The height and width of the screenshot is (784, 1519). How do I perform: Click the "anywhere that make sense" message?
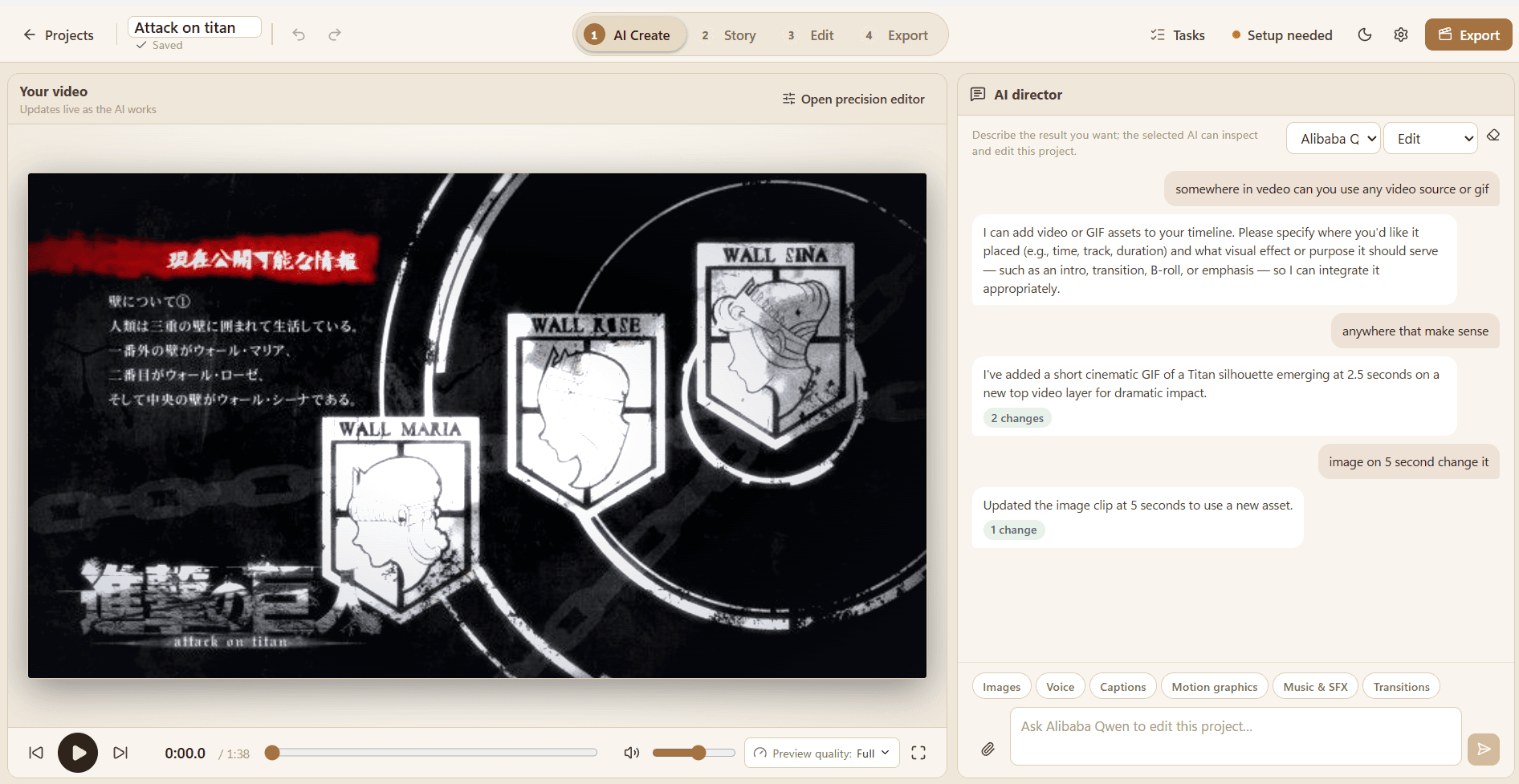click(1415, 331)
